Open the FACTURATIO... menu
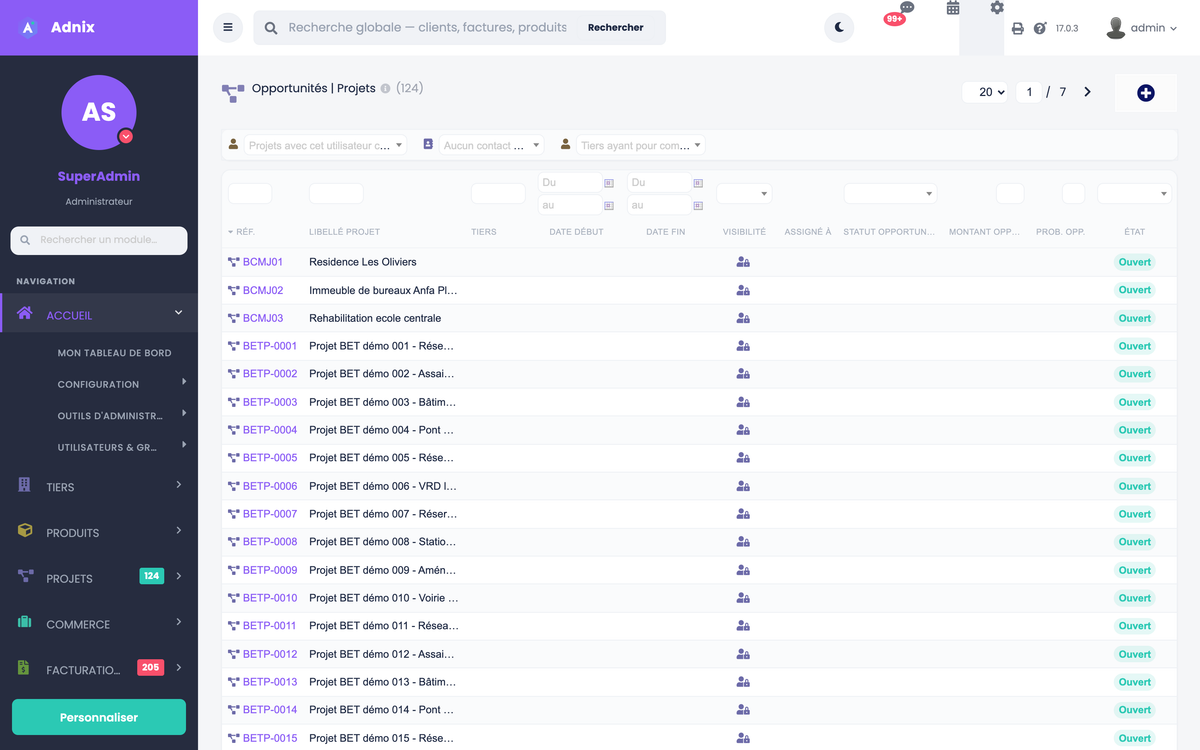 click(x=99, y=669)
